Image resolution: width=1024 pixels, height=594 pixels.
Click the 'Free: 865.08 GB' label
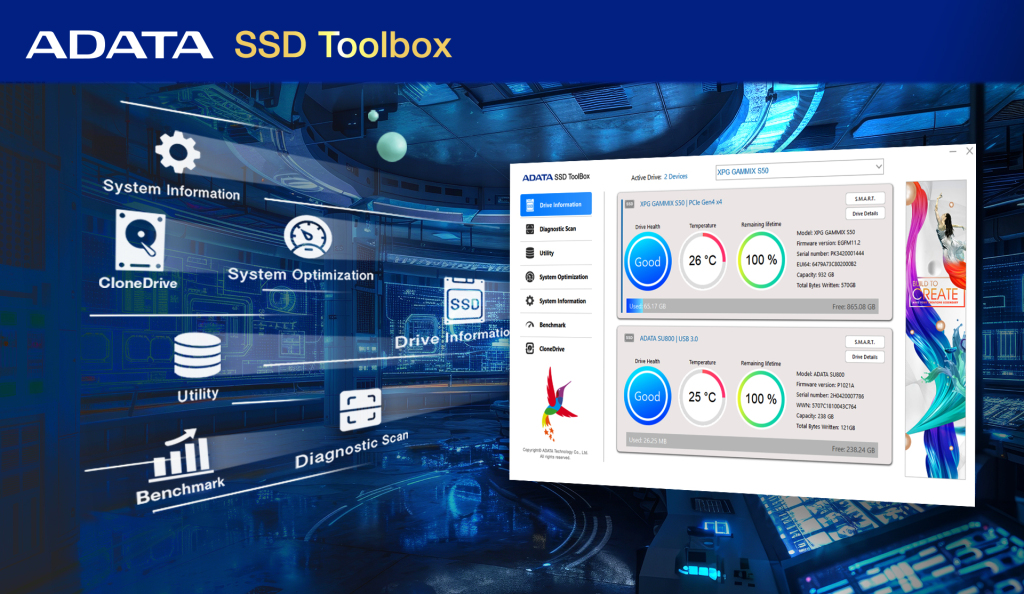coord(854,307)
